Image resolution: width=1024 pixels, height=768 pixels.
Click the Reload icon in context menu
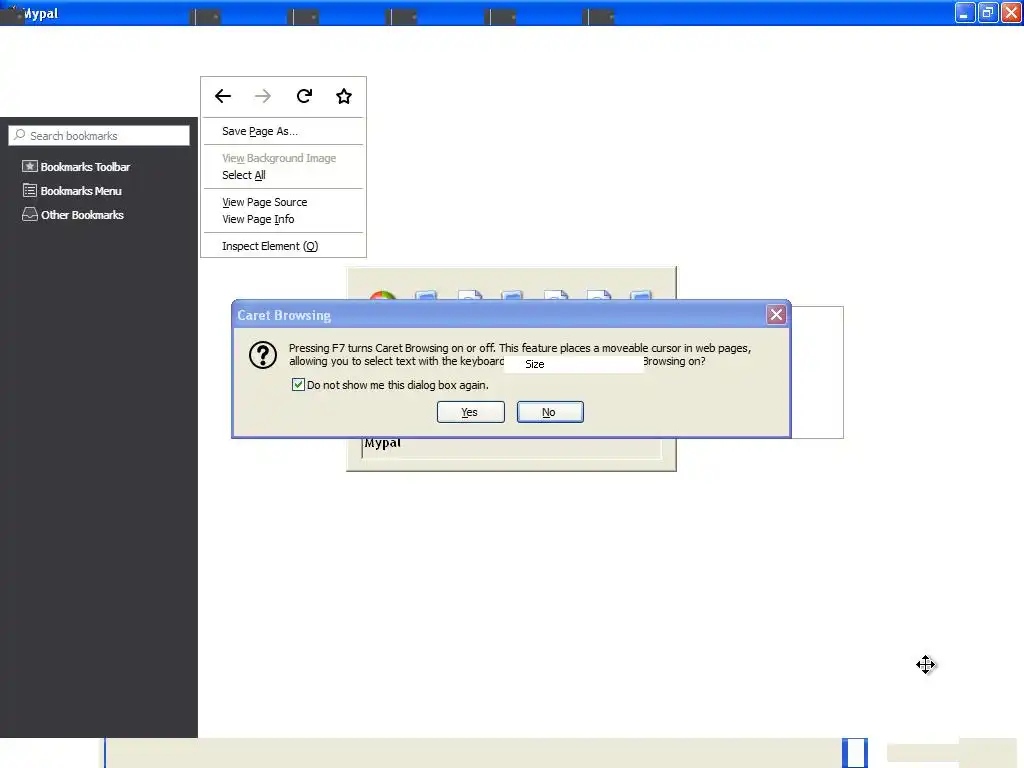point(304,97)
